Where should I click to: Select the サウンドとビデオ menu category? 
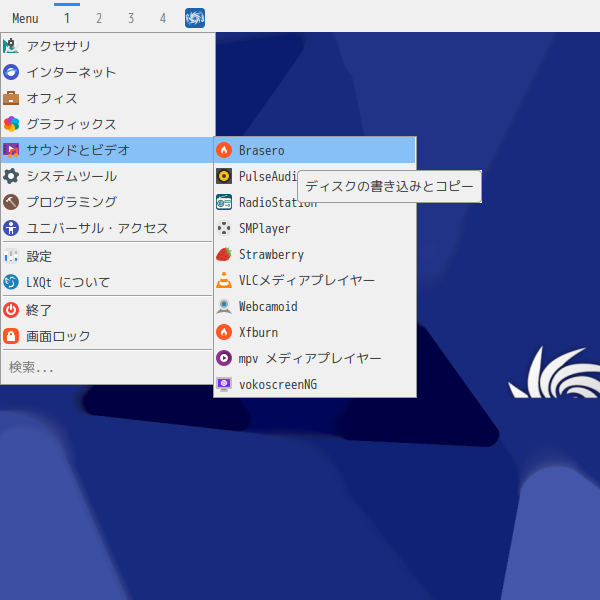[107, 150]
